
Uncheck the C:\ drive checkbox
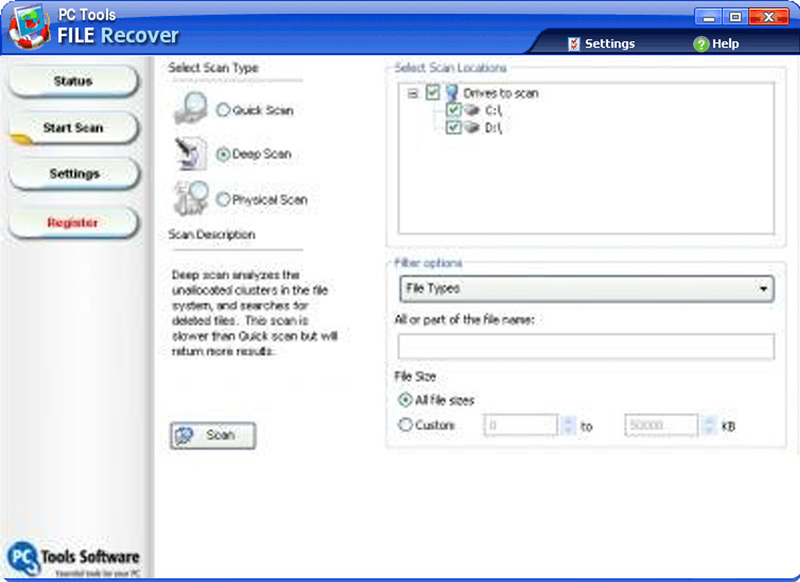[x=453, y=110]
